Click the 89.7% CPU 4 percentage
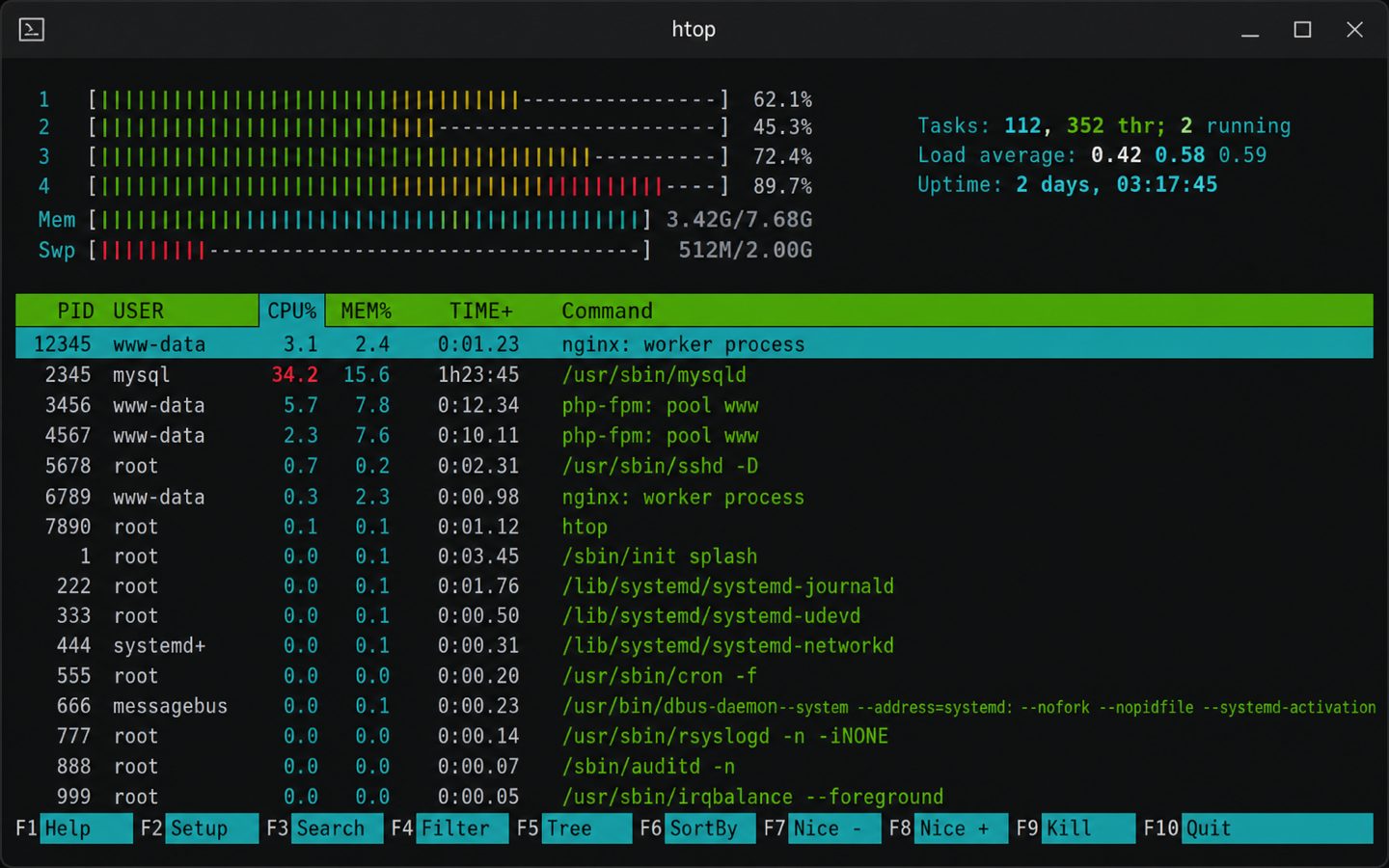Viewport: 1389px width, 868px height. pyautogui.click(x=782, y=186)
